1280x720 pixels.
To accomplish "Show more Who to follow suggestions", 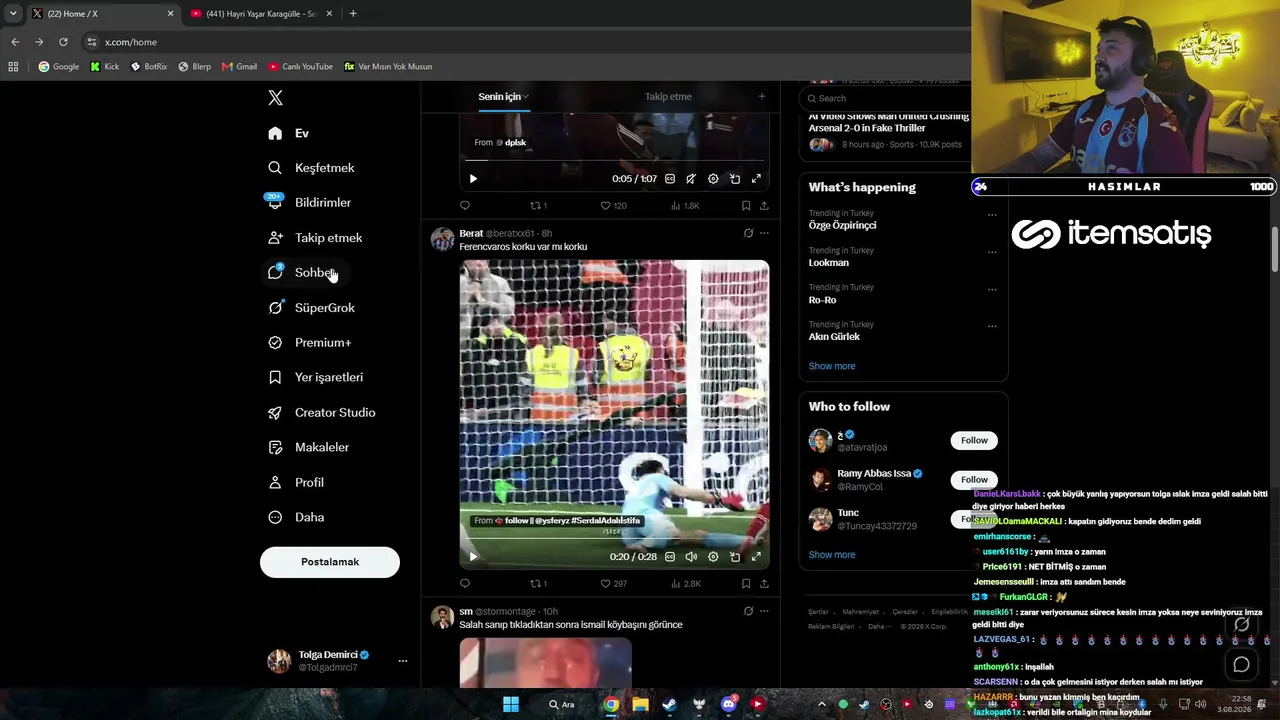I will [832, 555].
